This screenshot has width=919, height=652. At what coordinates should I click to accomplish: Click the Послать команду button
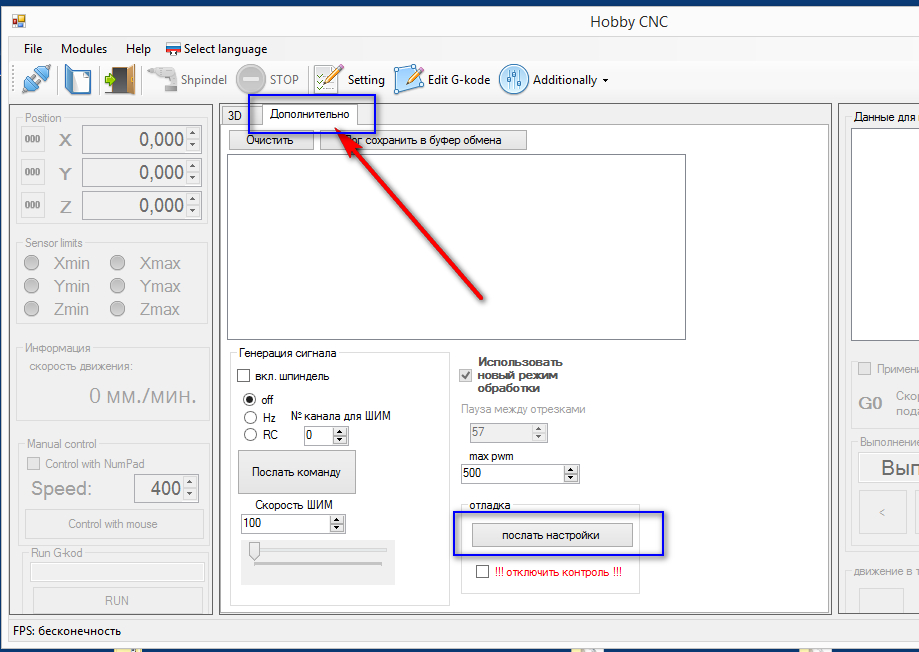(297, 472)
